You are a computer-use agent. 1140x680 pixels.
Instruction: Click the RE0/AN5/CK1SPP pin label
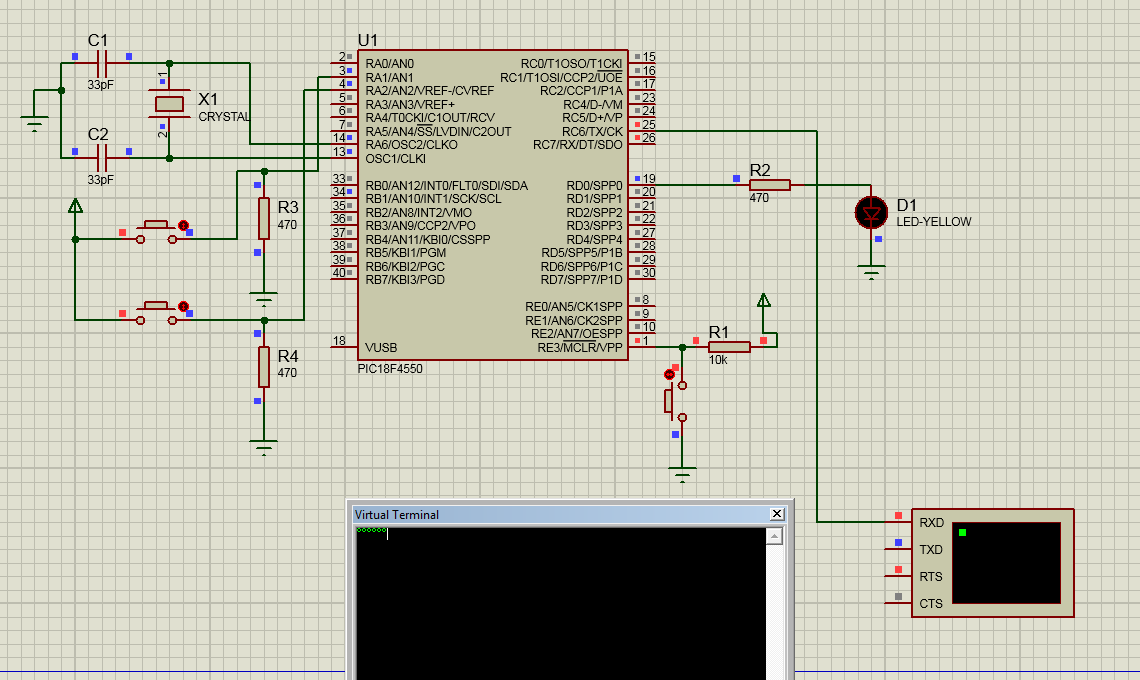tap(574, 307)
